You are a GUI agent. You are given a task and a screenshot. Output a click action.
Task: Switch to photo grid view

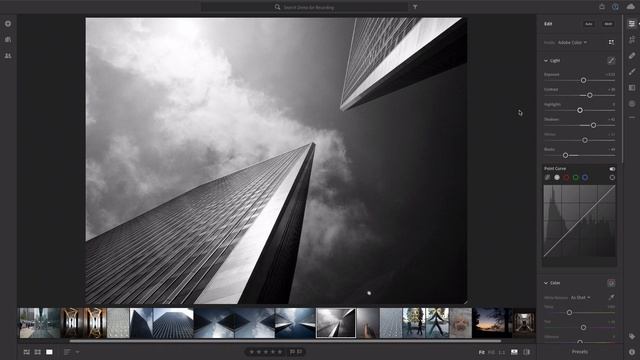[x=27, y=352]
